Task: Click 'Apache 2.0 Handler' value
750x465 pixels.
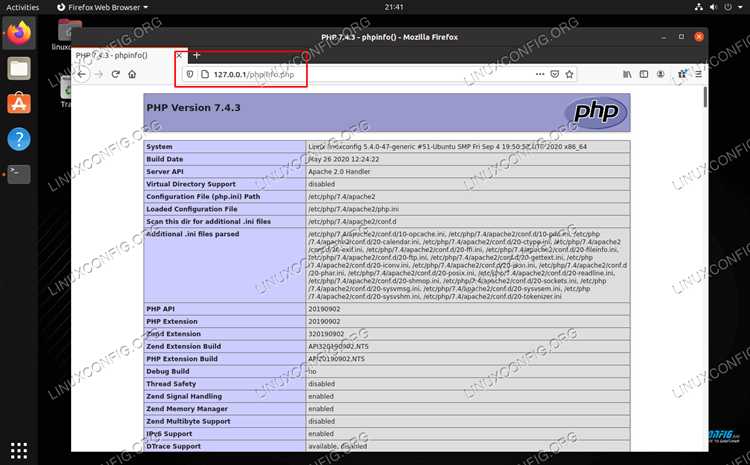Action: point(339,172)
